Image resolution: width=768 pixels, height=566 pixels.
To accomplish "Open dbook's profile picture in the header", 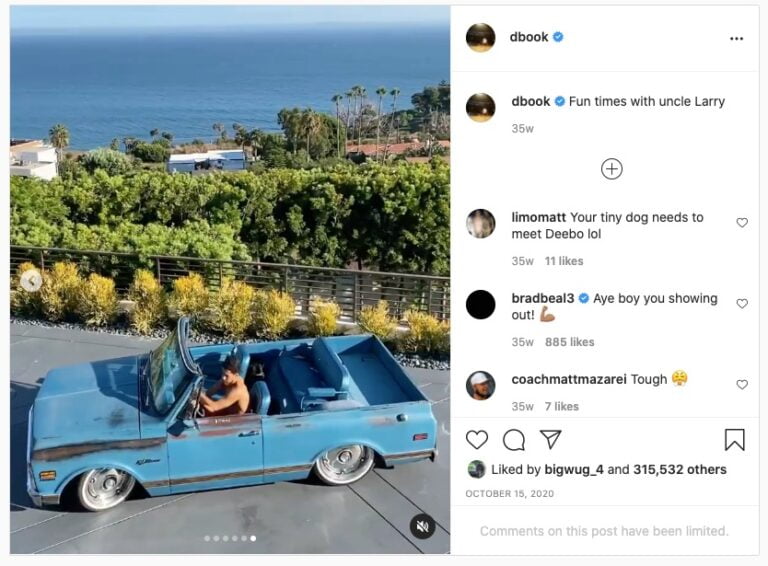I will 480,38.
